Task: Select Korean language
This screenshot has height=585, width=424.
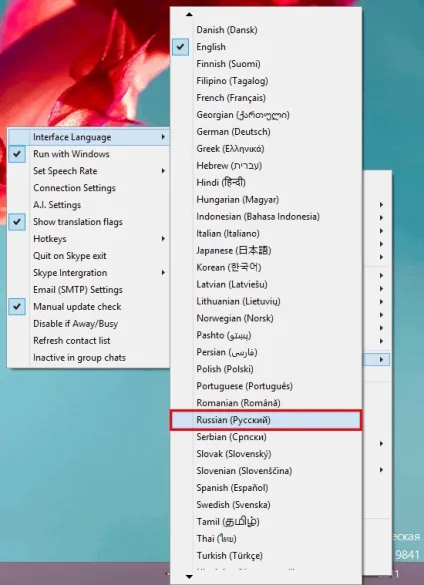Action: tap(266, 268)
